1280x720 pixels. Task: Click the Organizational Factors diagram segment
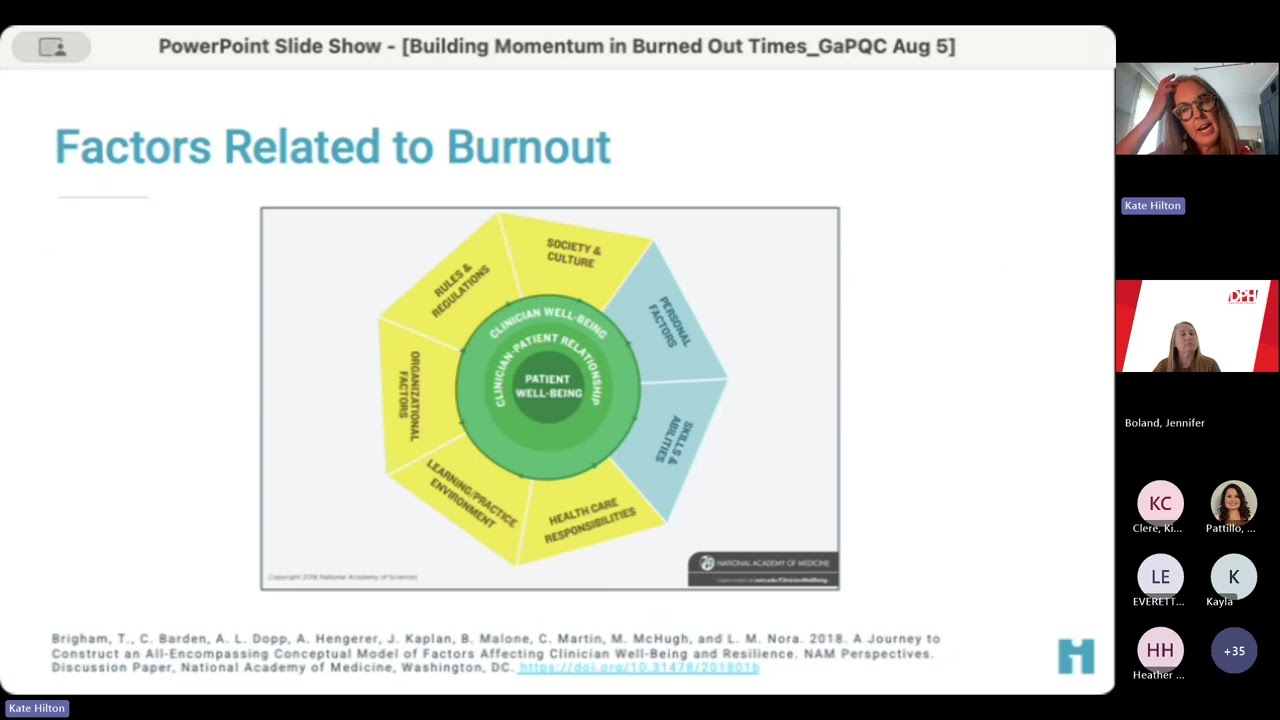coord(415,395)
